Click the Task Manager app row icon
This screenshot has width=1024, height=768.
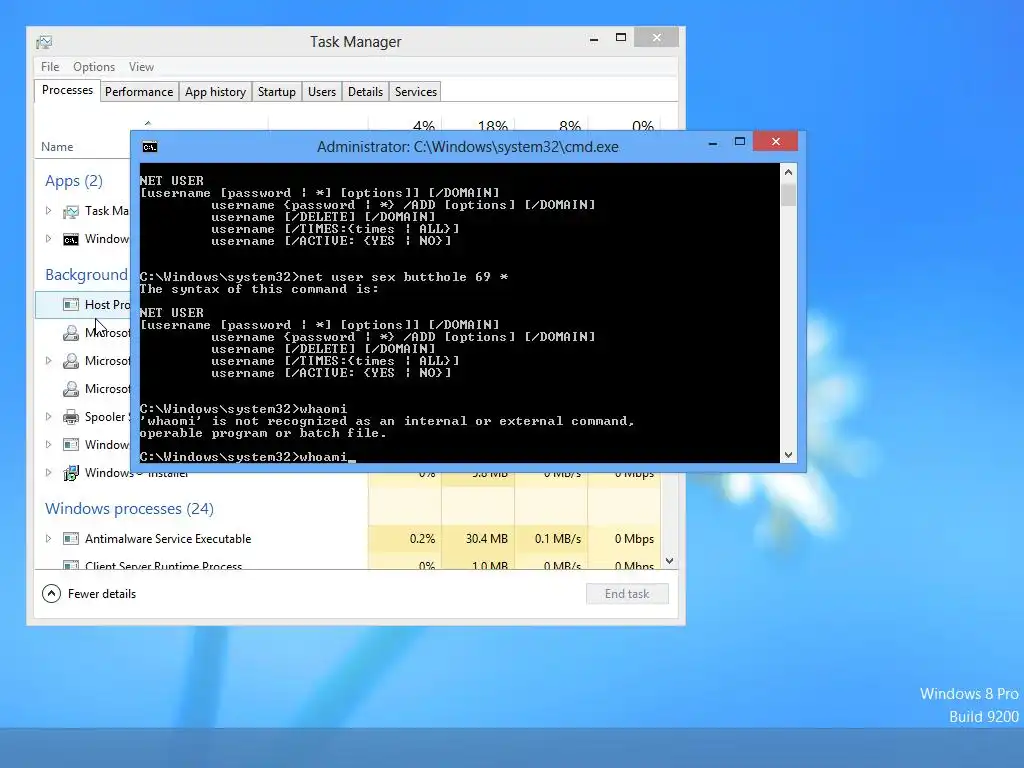[x=71, y=211]
